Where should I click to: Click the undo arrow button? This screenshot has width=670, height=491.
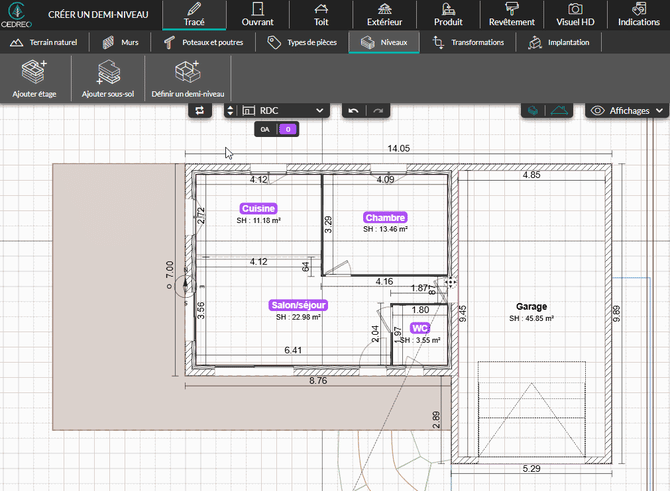click(352, 110)
